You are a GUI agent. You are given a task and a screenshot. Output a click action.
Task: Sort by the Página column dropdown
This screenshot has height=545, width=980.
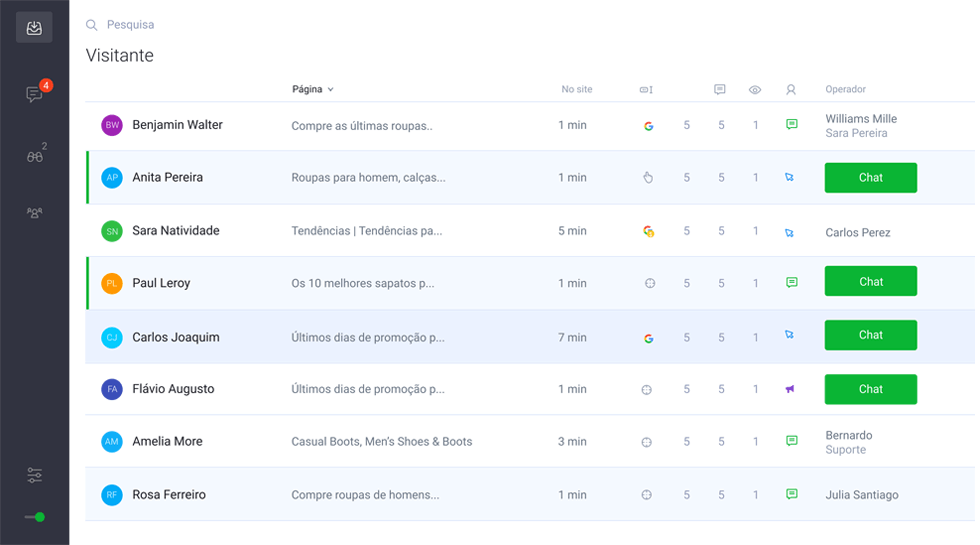coord(312,89)
